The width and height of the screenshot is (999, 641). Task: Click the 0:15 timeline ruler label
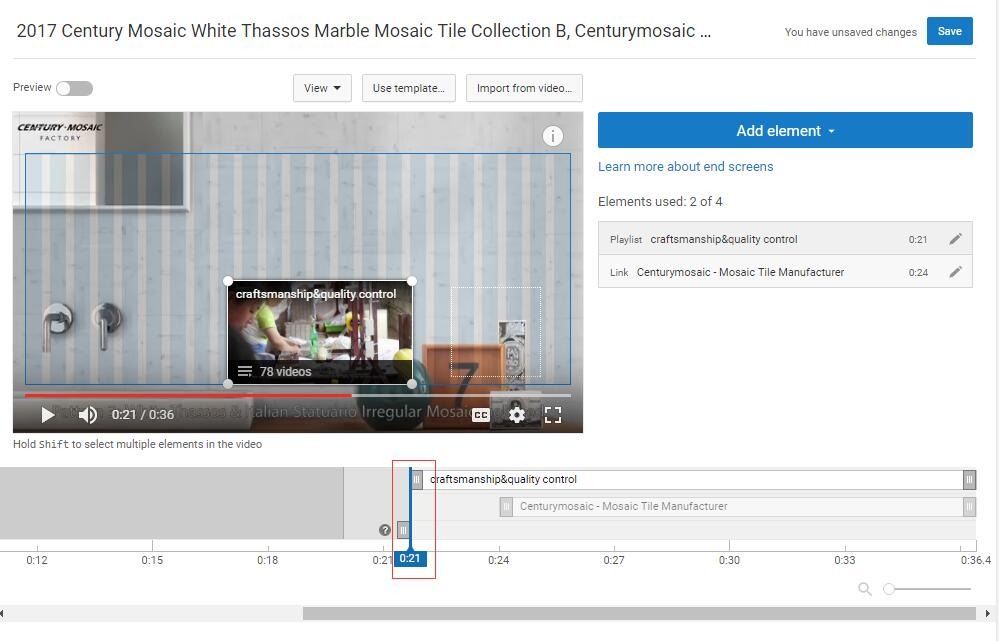pos(152,560)
